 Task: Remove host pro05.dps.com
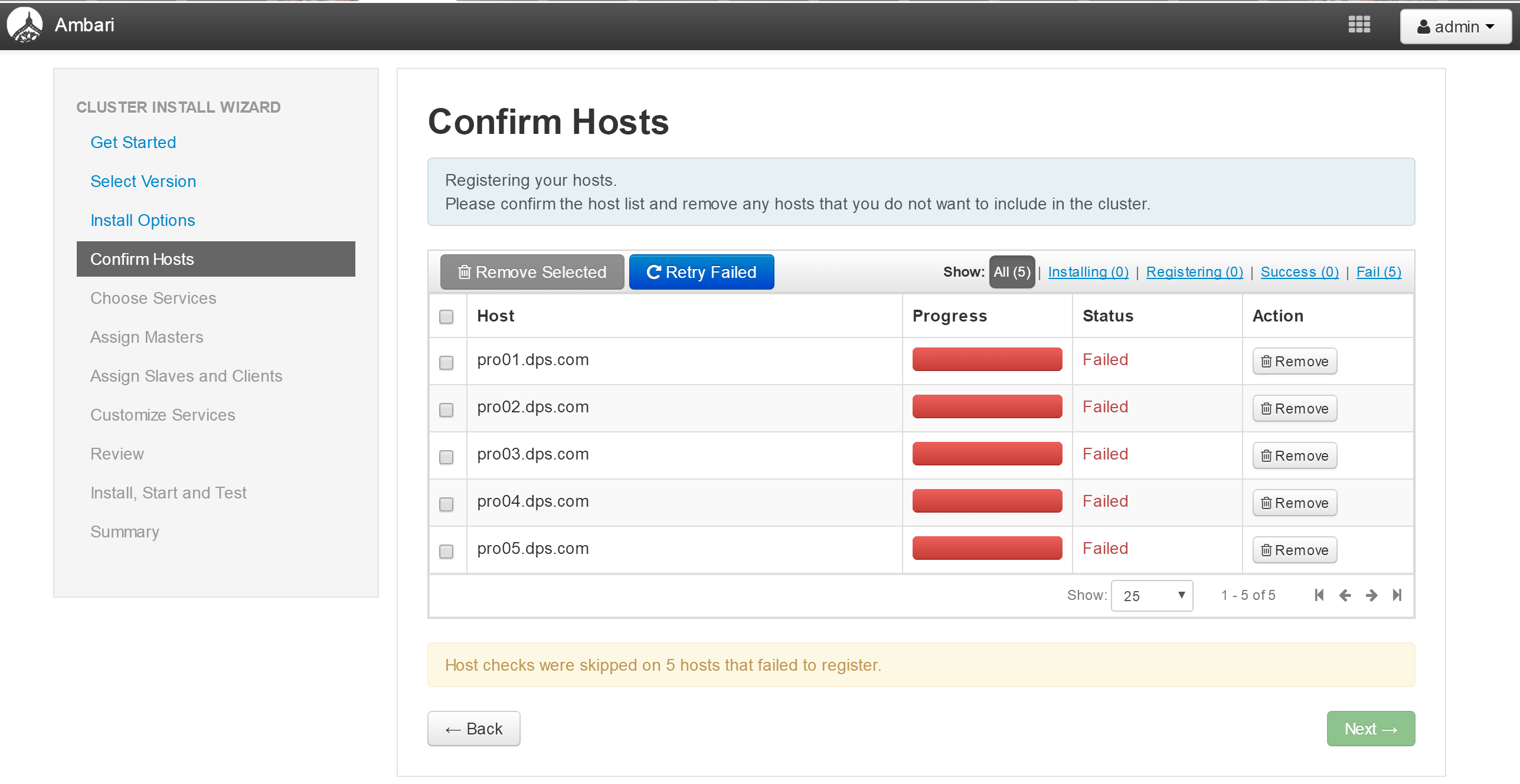tap(1295, 550)
